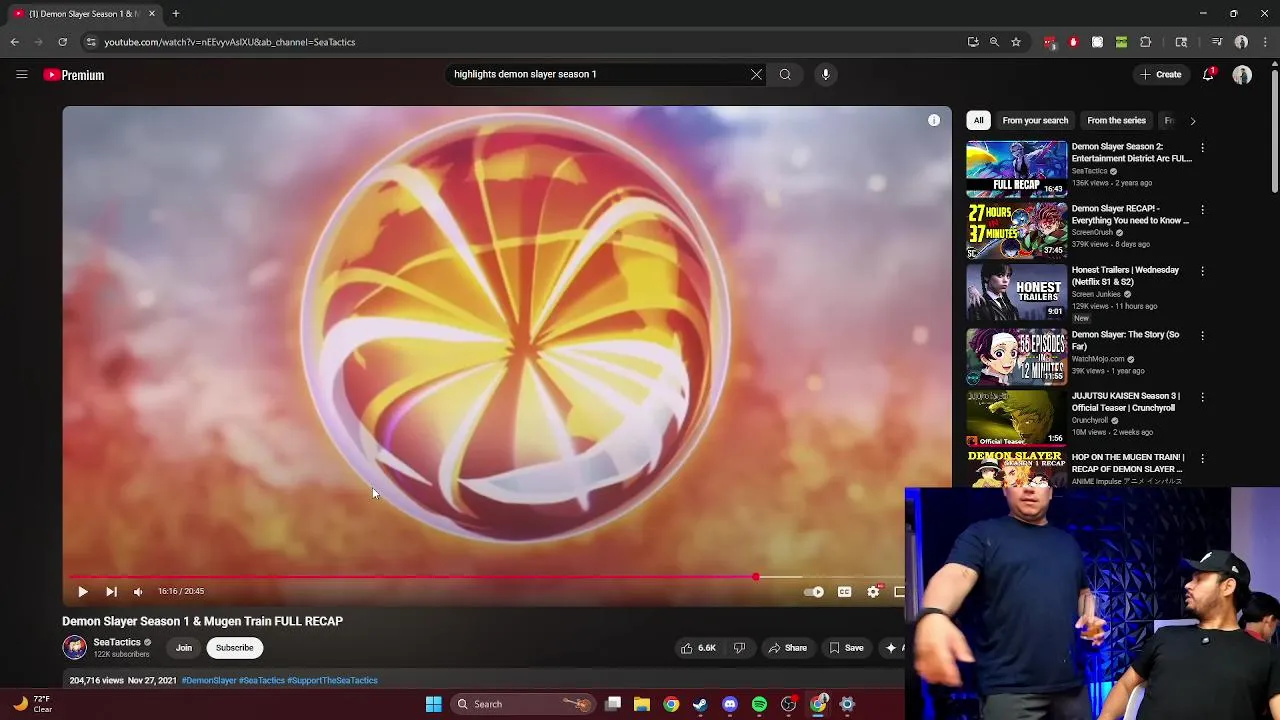Image resolution: width=1280 pixels, height=720 pixels.
Task: Go to YouTube Premium home logo
Action: click(x=74, y=75)
